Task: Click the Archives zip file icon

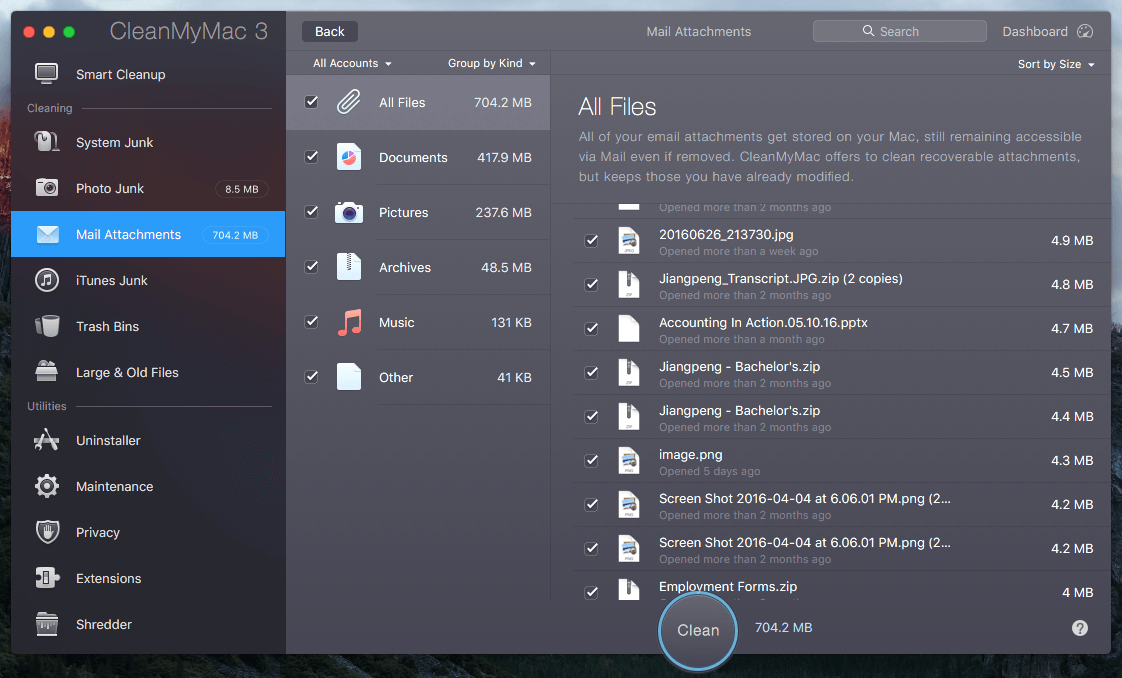Action: [x=348, y=267]
